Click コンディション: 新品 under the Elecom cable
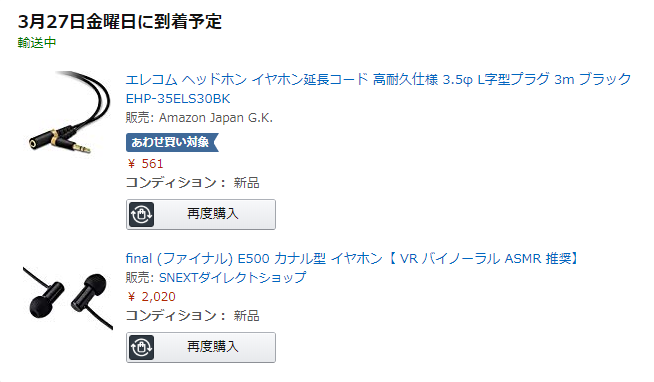Image resolution: width=654 pixels, height=382 pixels. 193,183
